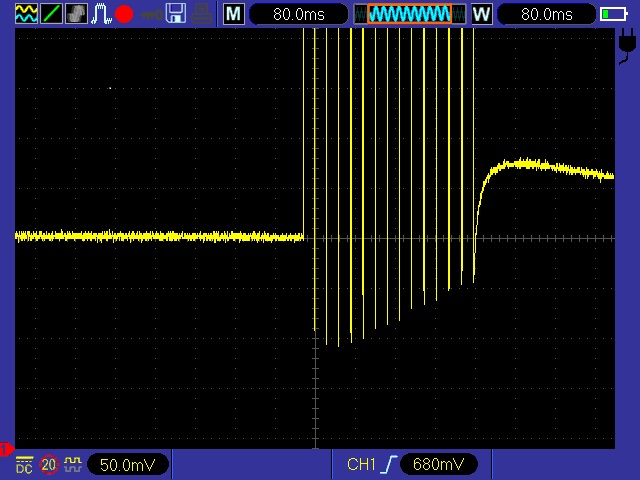This screenshot has width=640, height=480.
Task: Open the 80.0ms main timebase value
Action: [x=299, y=15]
